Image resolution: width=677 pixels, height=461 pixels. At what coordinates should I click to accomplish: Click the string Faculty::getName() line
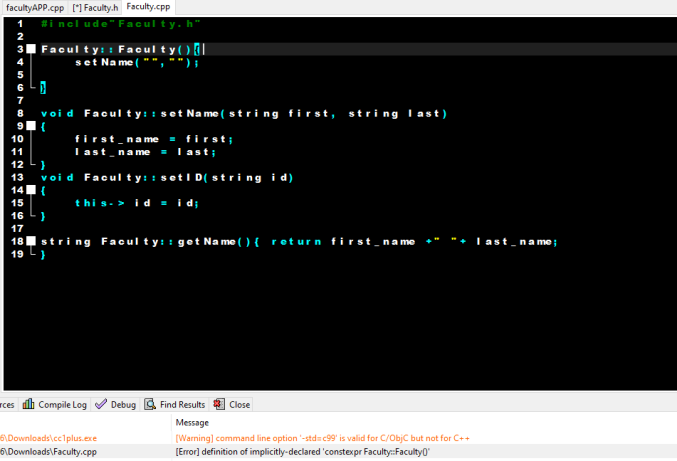click(x=299, y=241)
